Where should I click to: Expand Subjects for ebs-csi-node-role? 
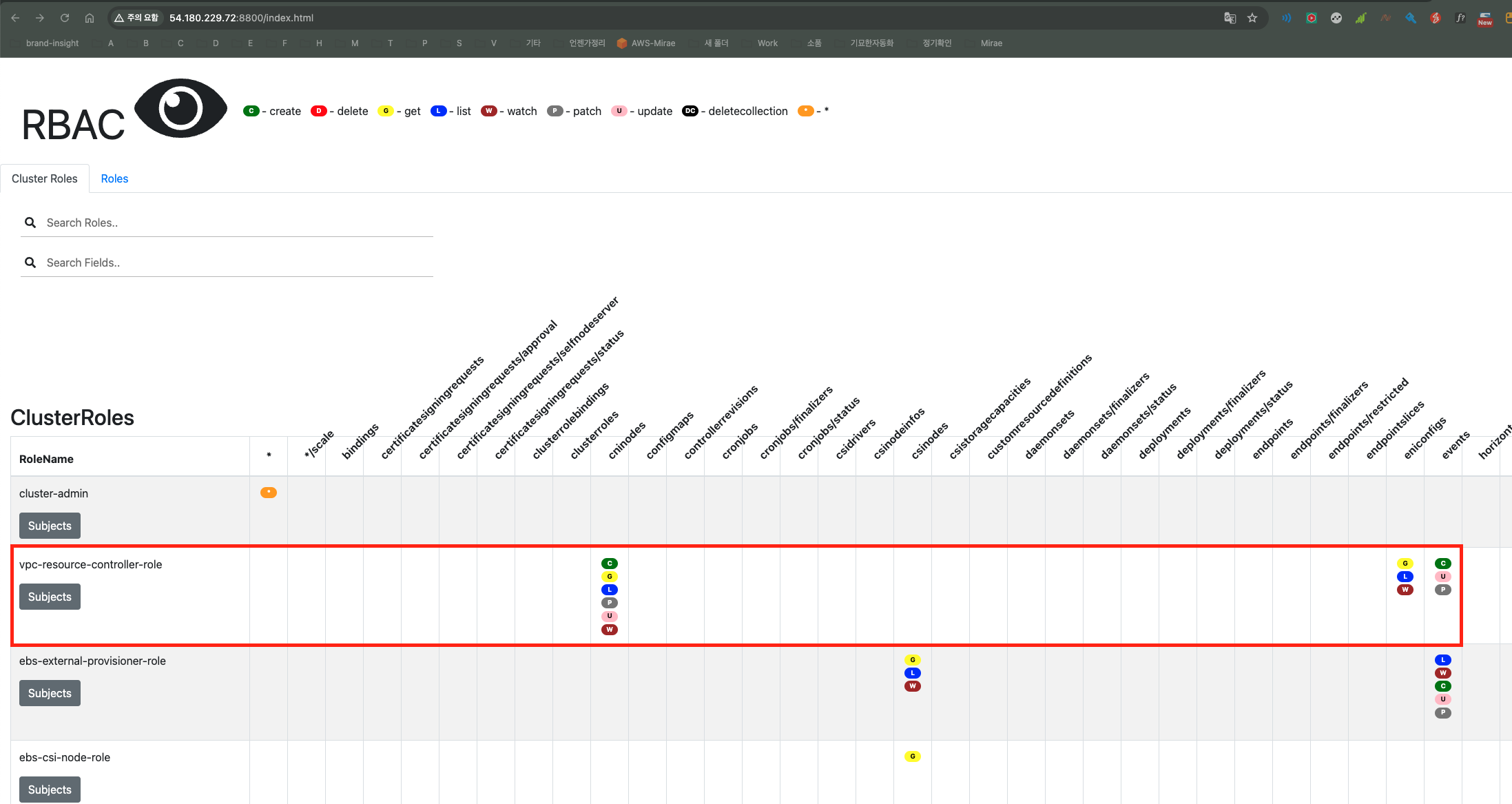point(50,790)
